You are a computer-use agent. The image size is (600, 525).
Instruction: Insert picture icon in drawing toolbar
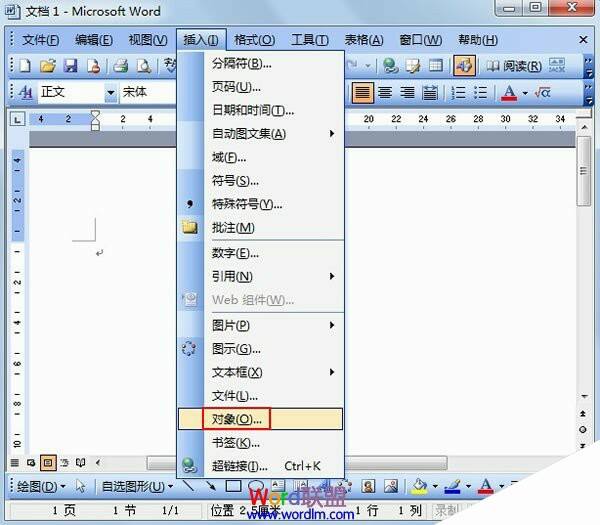(391, 486)
